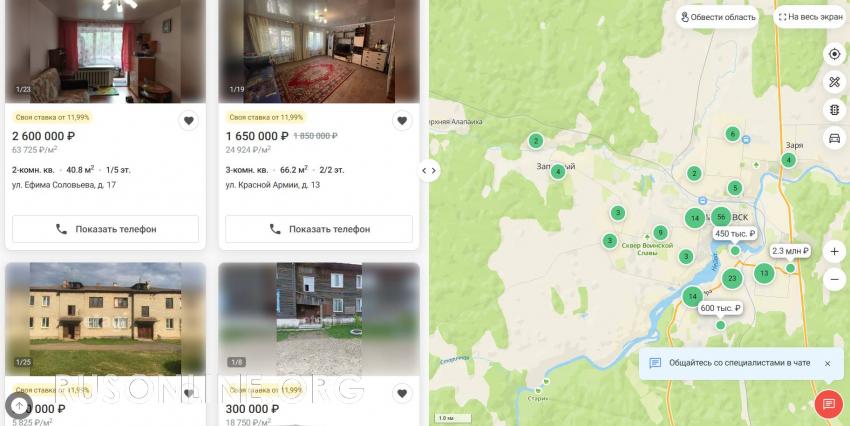Screen dimensions: 850x426
Task: Open the red chat bubble icon
Action: pos(829,404)
